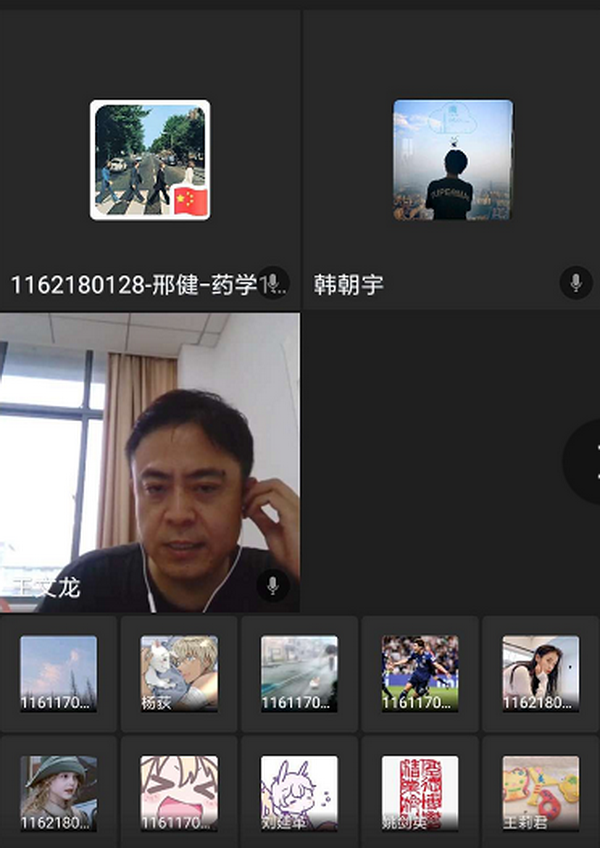The image size is (600, 848).
Task: Select the laughing anime face thumbnail
Action: coord(179,793)
